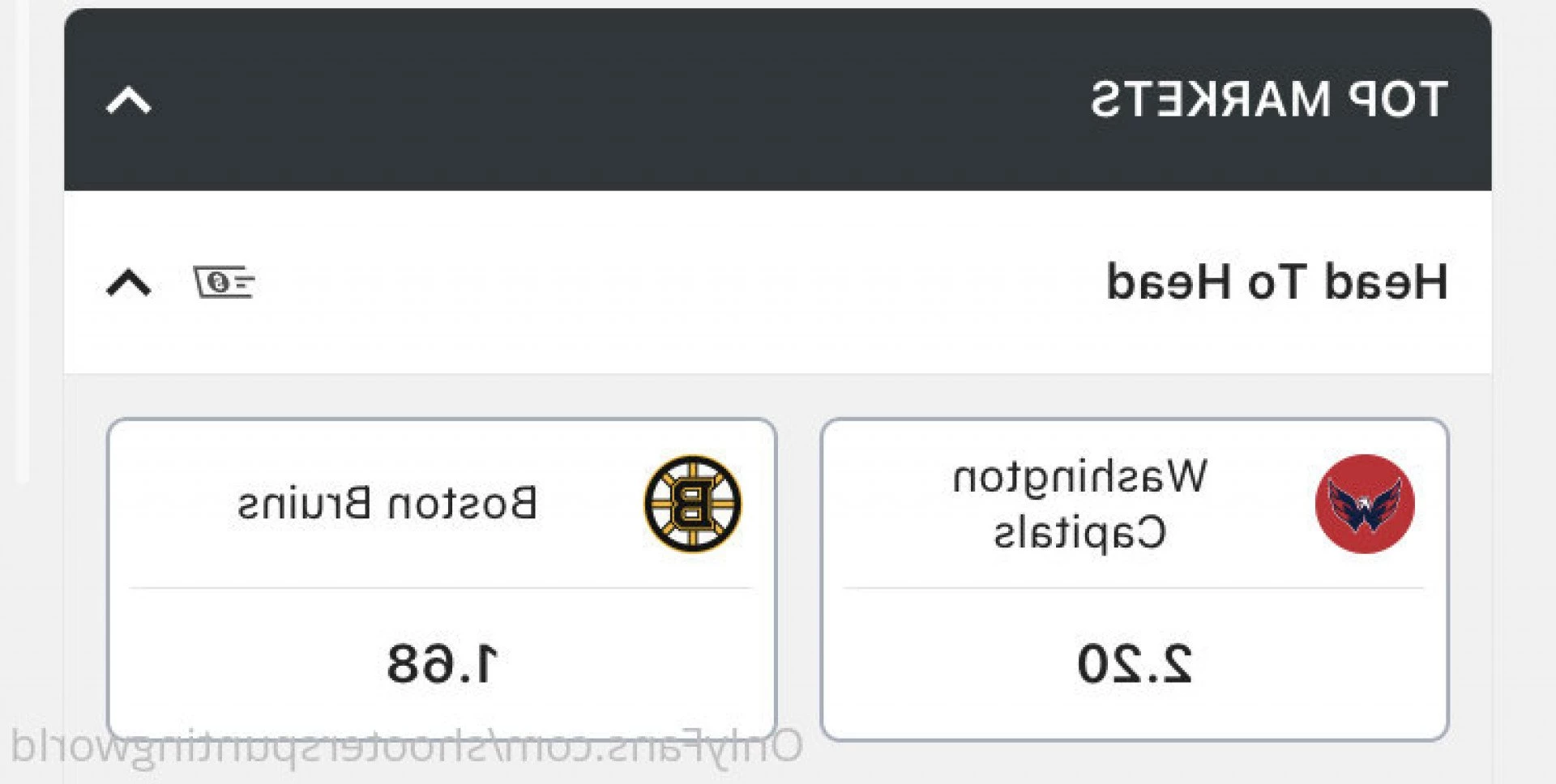Screen dimensions: 1556x784
Task: Click the Head To Head market label
Action: click(x=1277, y=282)
